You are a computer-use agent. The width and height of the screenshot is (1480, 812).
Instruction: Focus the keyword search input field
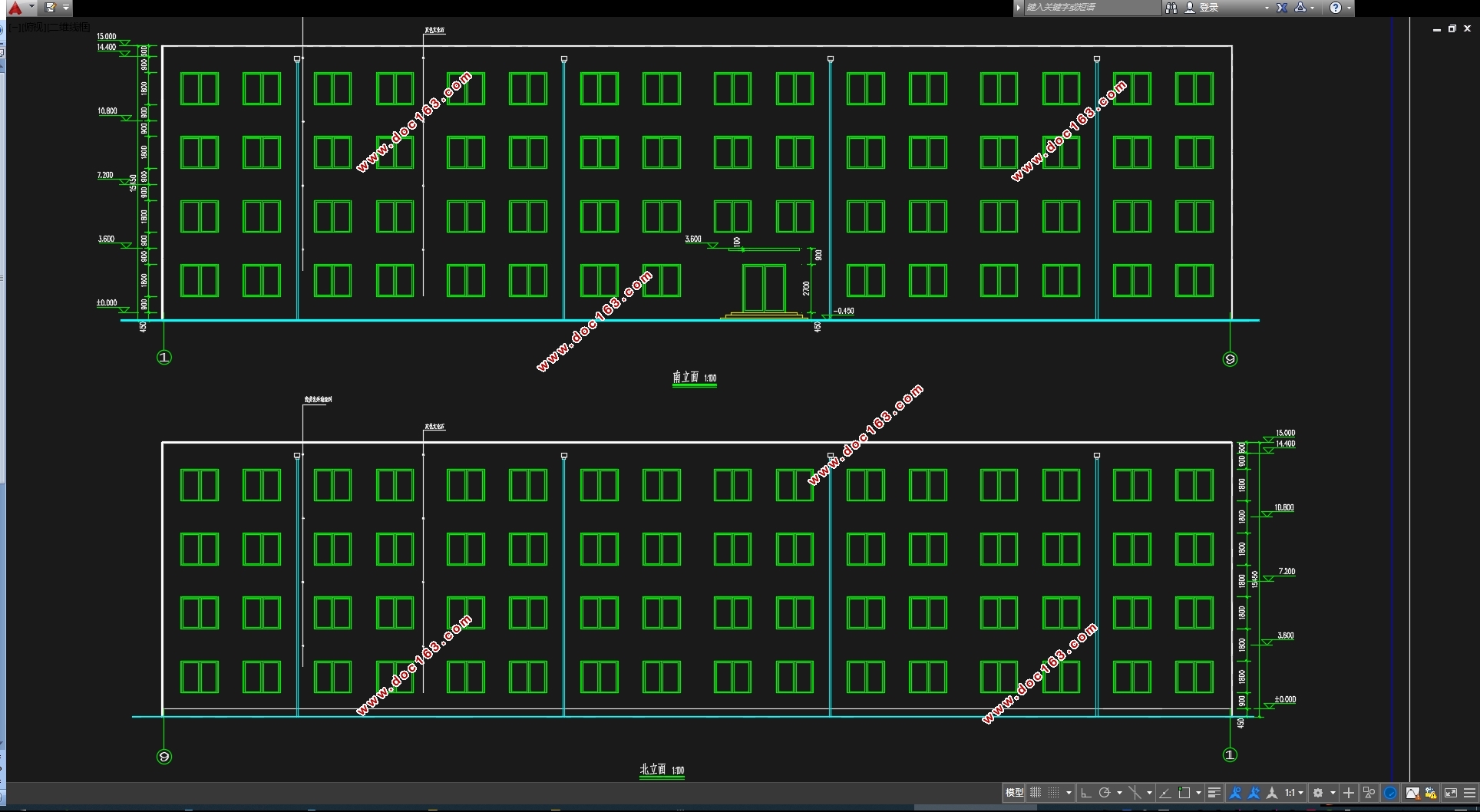[x=1092, y=8]
